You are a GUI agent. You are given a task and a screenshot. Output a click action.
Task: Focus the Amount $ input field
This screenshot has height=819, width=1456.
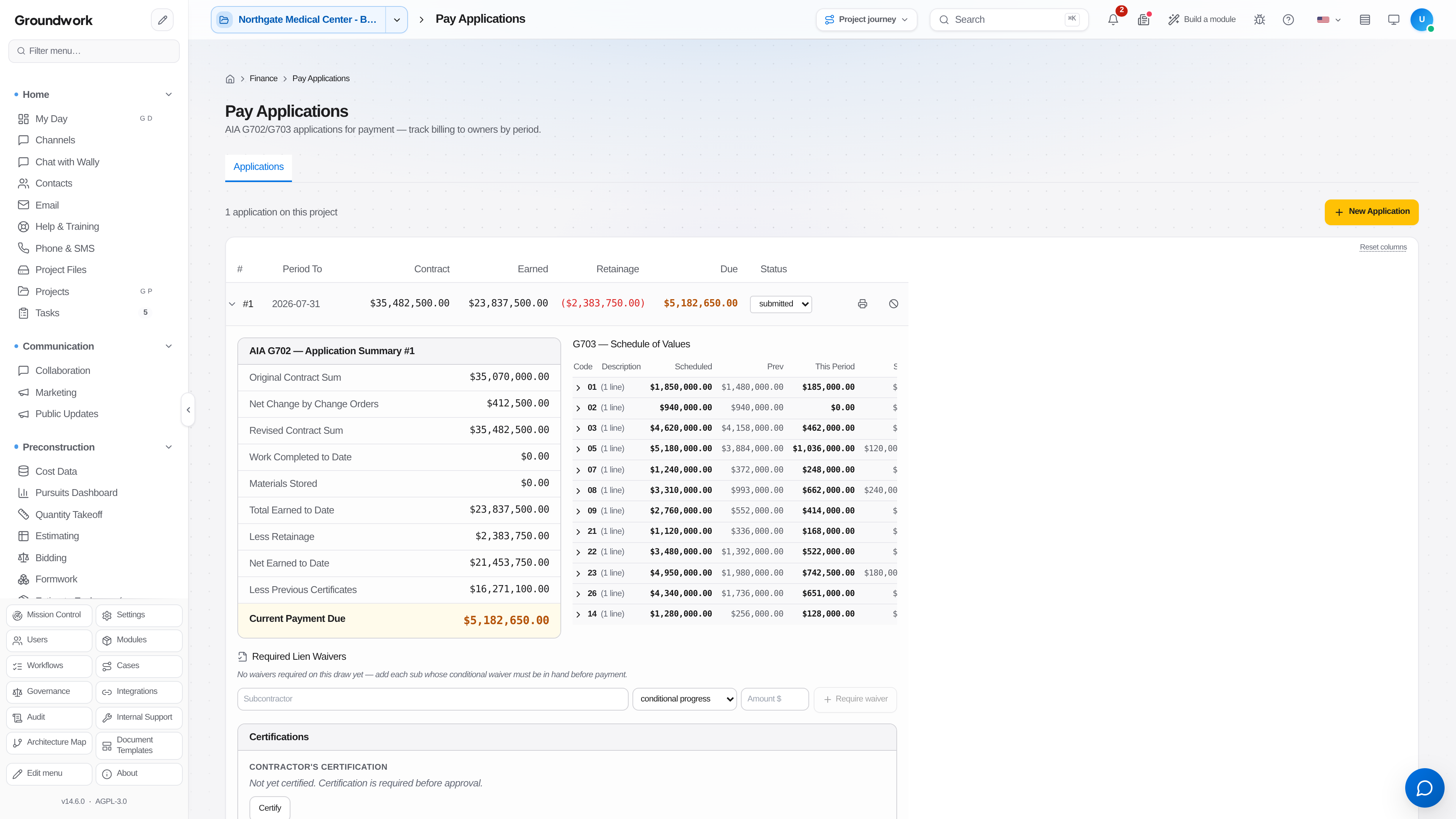point(774,699)
